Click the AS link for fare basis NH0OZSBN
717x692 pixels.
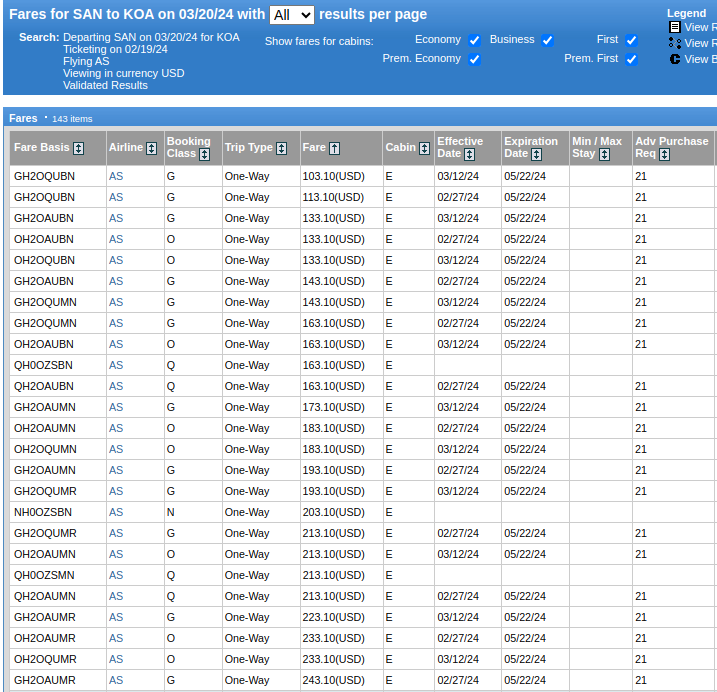pyautogui.click(x=116, y=512)
